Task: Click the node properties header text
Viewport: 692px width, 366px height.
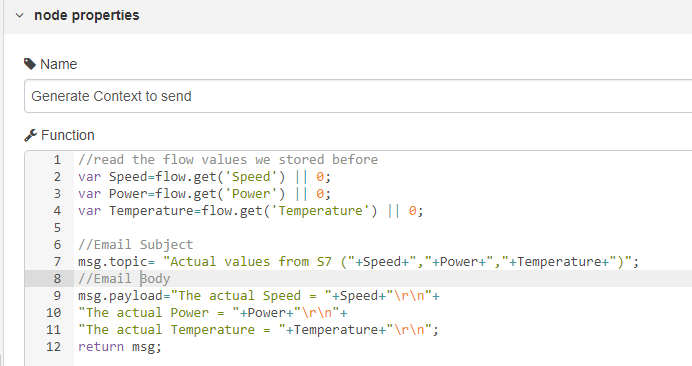Action: pyautogui.click(x=86, y=15)
